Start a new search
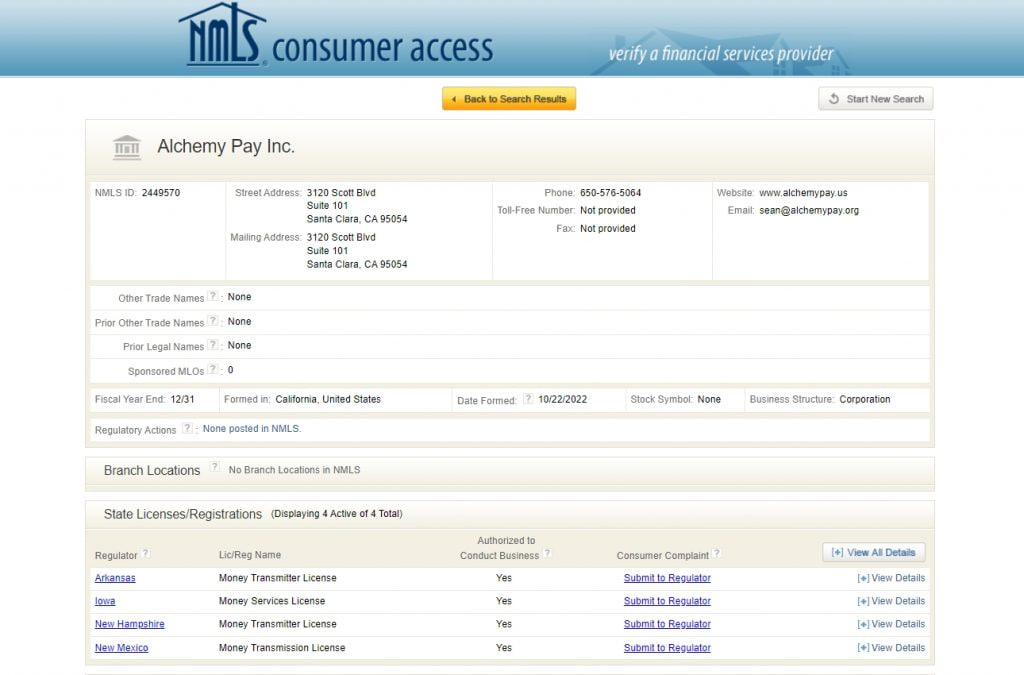Viewport: 1024px width, 675px height. 876,99
